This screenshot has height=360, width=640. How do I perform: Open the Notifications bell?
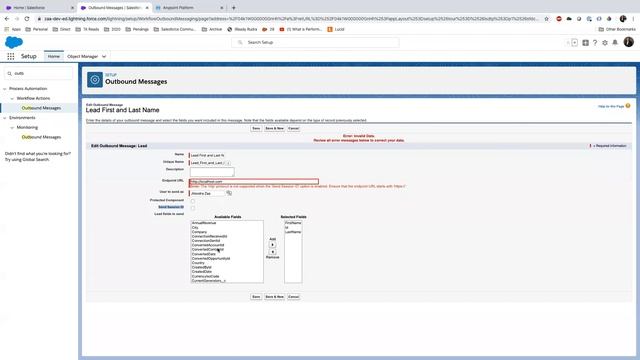[x=615, y=42]
